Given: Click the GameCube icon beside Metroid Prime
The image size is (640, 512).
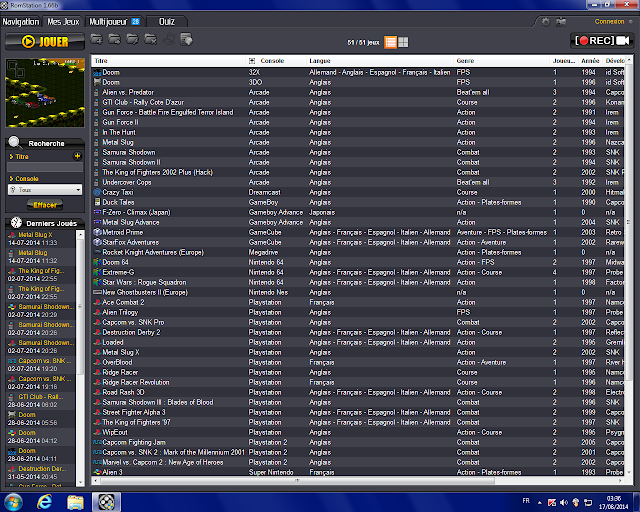Looking at the screenshot, I should (97, 232).
